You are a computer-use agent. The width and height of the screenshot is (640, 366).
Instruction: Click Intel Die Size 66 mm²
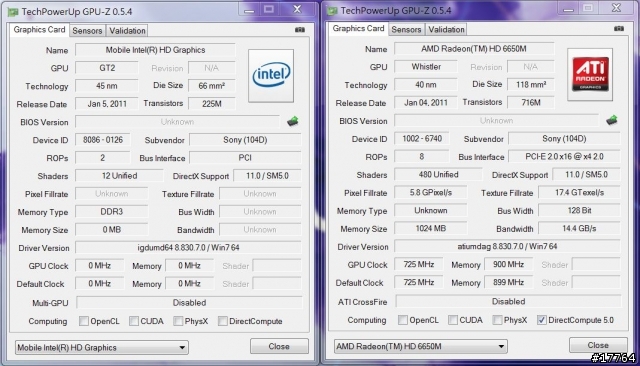(x=212, y=86)
